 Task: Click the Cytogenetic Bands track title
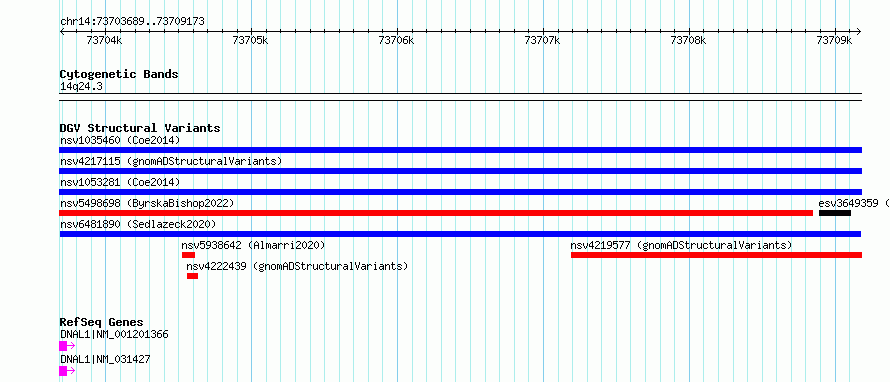(x=119, y=74)
